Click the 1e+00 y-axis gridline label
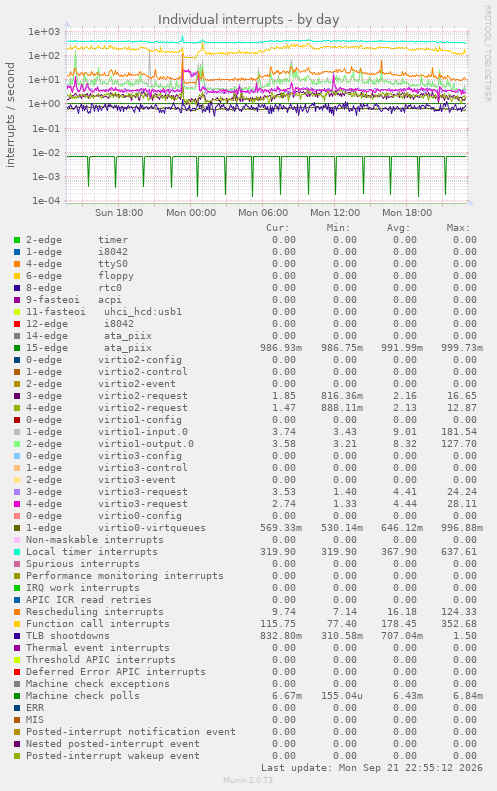Image resolution: width=497 pixels, height=791 pixels. (43, 104)
